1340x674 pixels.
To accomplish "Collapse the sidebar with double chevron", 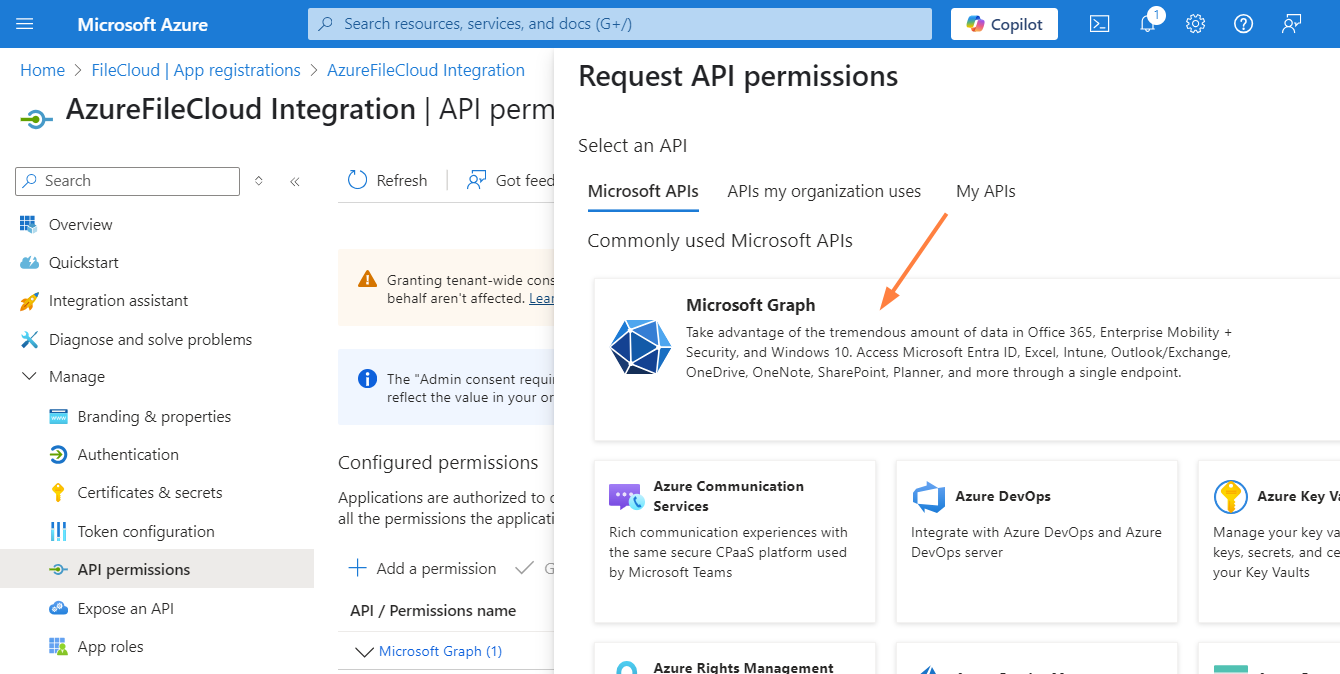I will (x=295, y=181).
